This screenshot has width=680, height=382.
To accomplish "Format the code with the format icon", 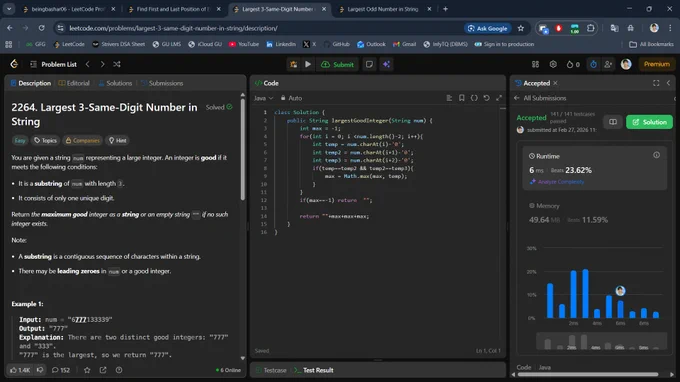I will click(x=449, y=98).
